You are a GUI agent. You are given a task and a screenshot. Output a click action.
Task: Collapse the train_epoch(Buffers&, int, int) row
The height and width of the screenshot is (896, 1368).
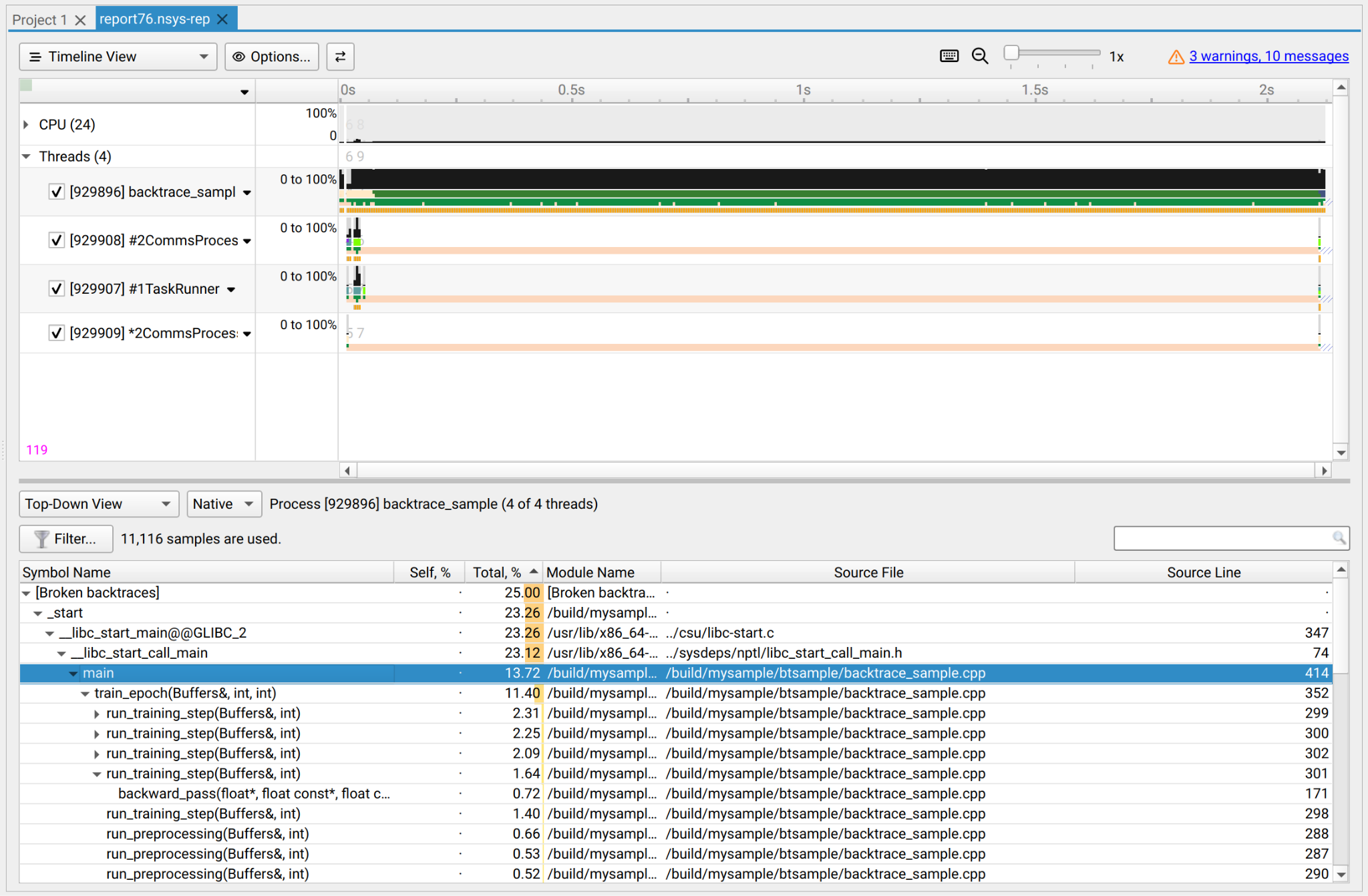click(x=85, y=694)
